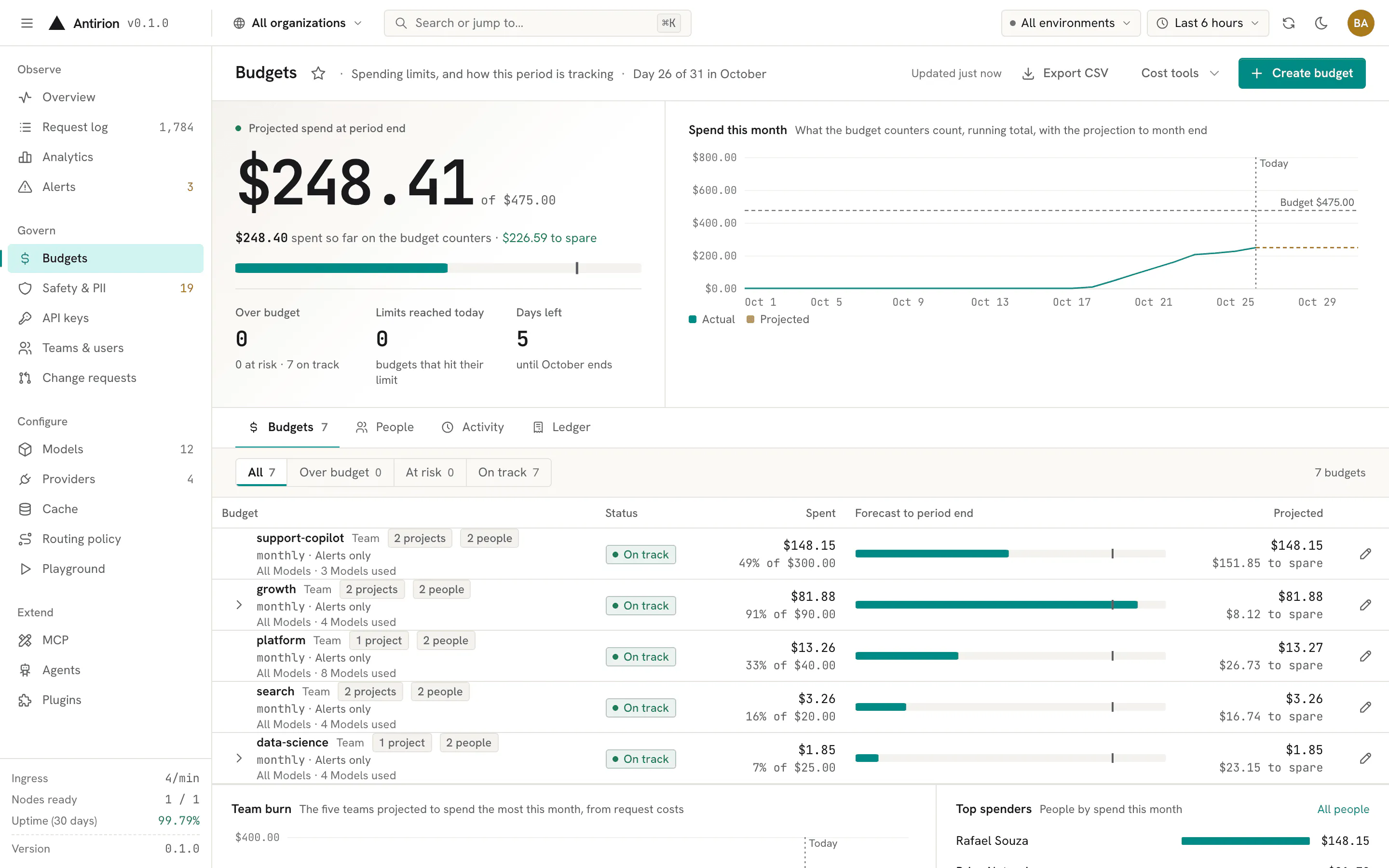
Task: Filter budgets by At risk
Action: click(x=430, y=473)
